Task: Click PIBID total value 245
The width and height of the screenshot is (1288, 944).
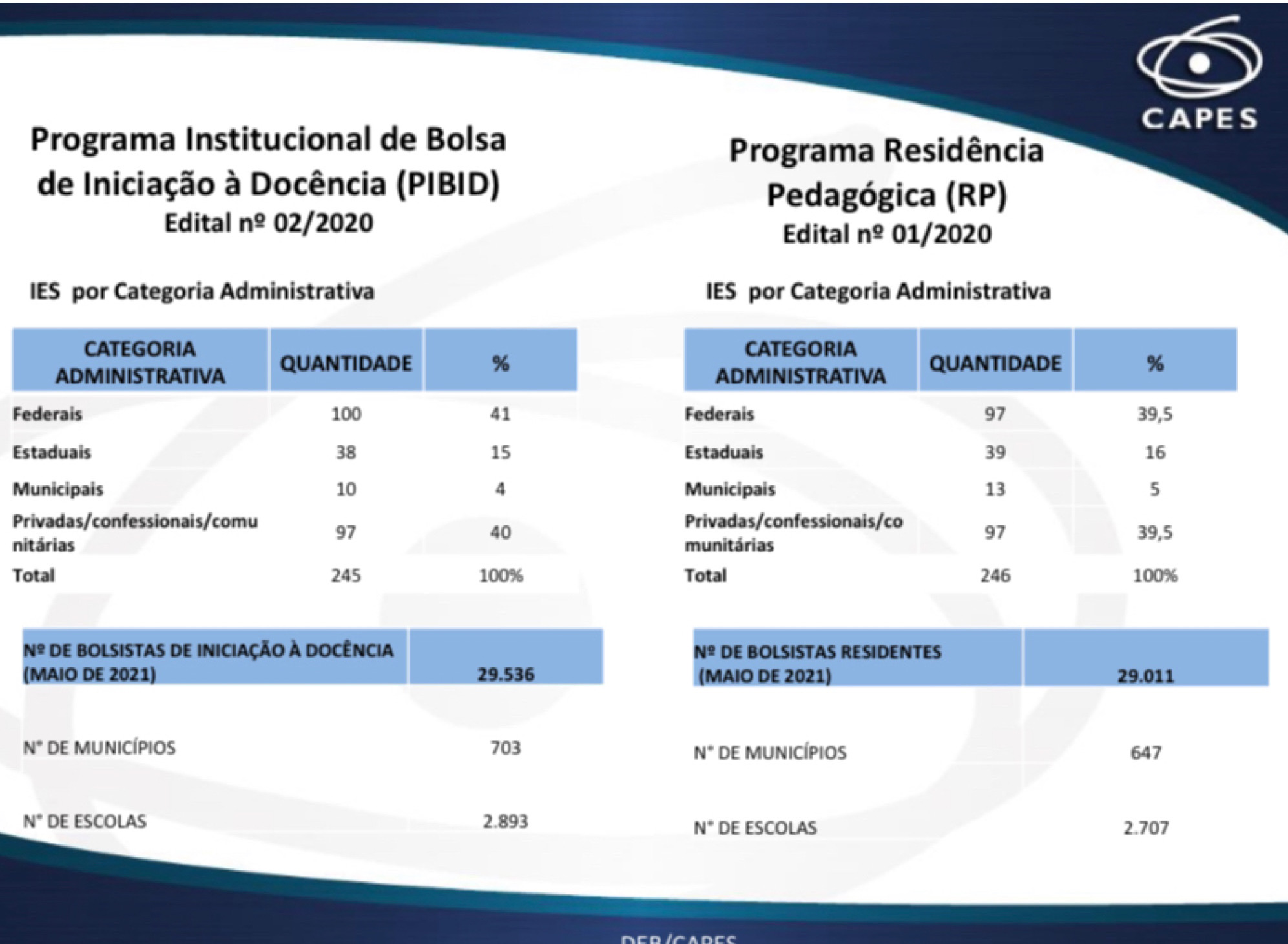Action: [x=346, y=575]
